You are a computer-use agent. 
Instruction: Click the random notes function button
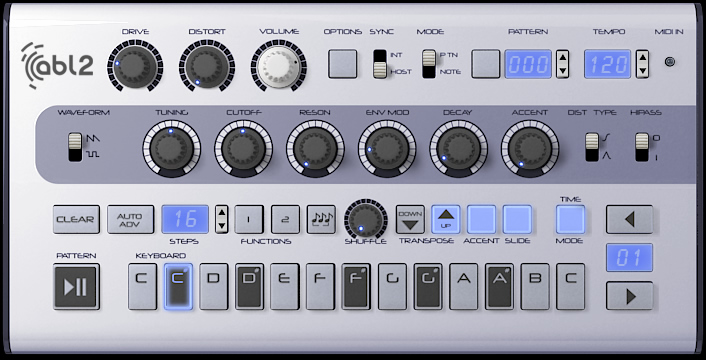[x=321, y=219]
